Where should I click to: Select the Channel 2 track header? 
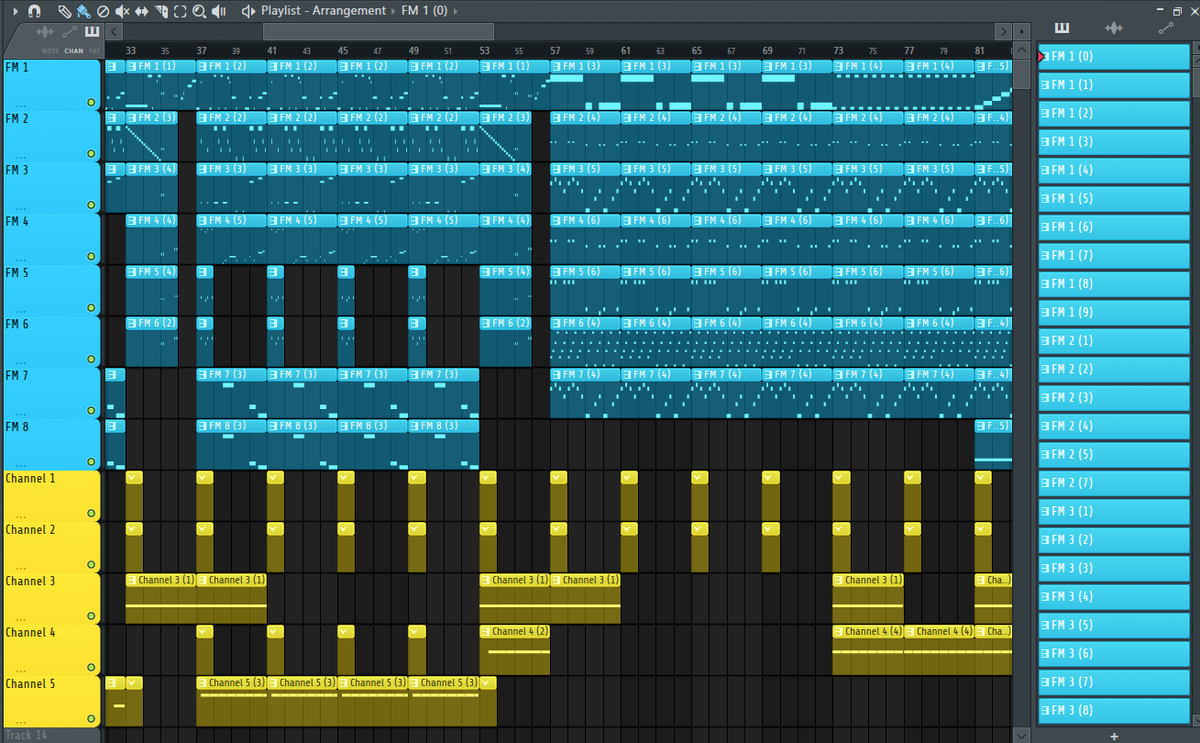(x=51, y=546)
